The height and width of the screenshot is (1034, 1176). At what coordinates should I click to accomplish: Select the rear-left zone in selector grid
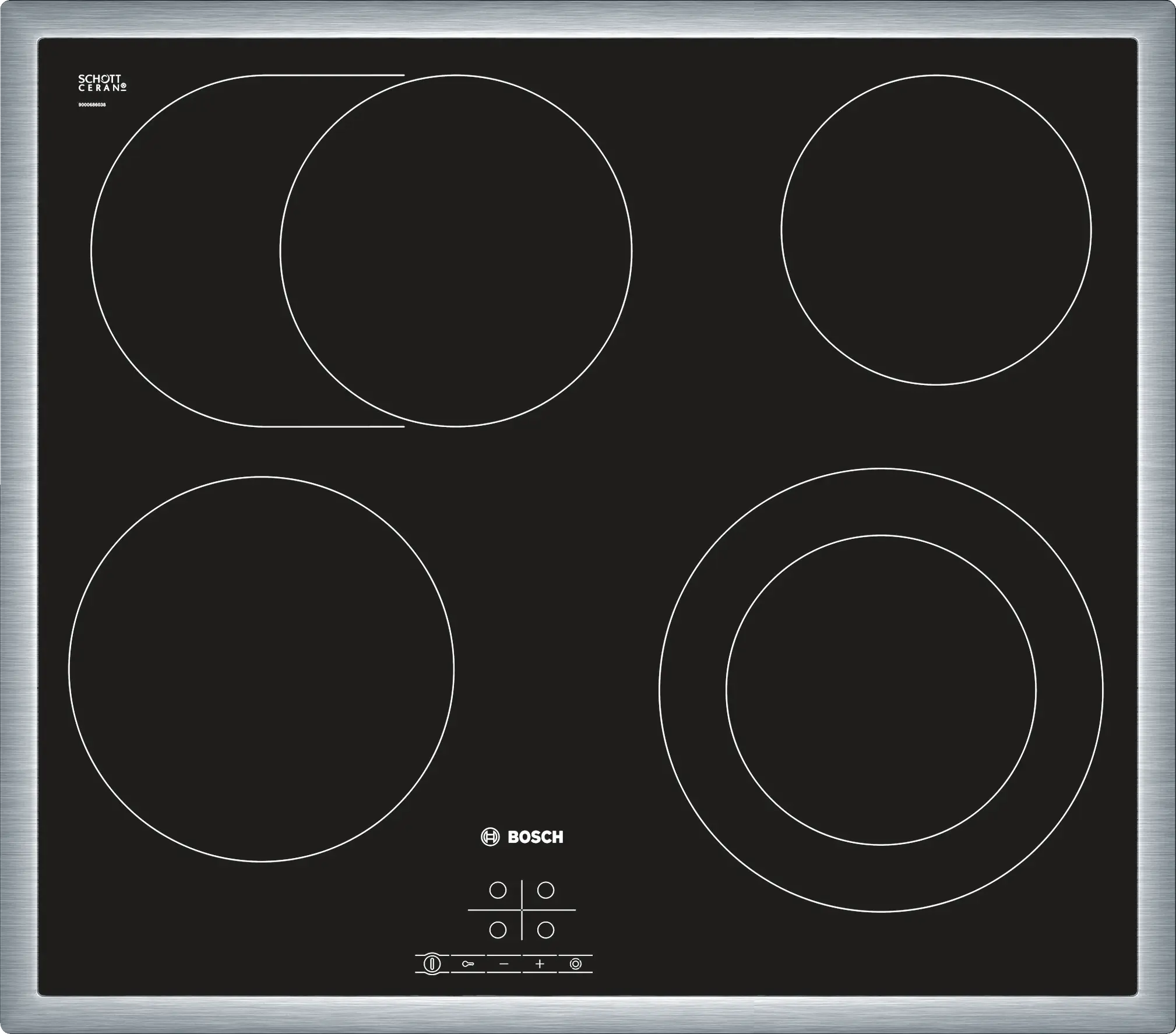click(498, 890)
